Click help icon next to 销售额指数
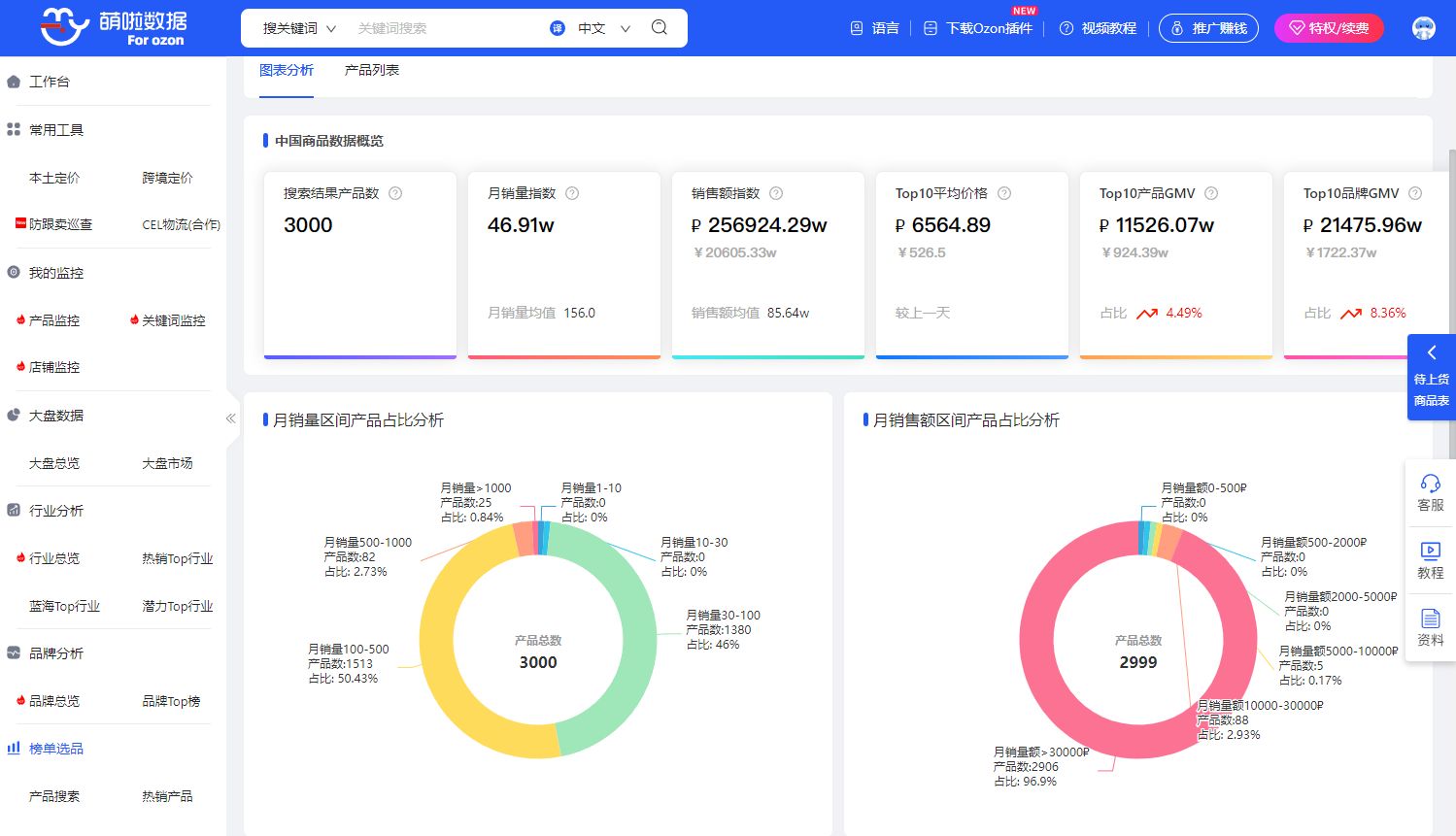This screenshot has height=836, width=1456. [776, 193]
